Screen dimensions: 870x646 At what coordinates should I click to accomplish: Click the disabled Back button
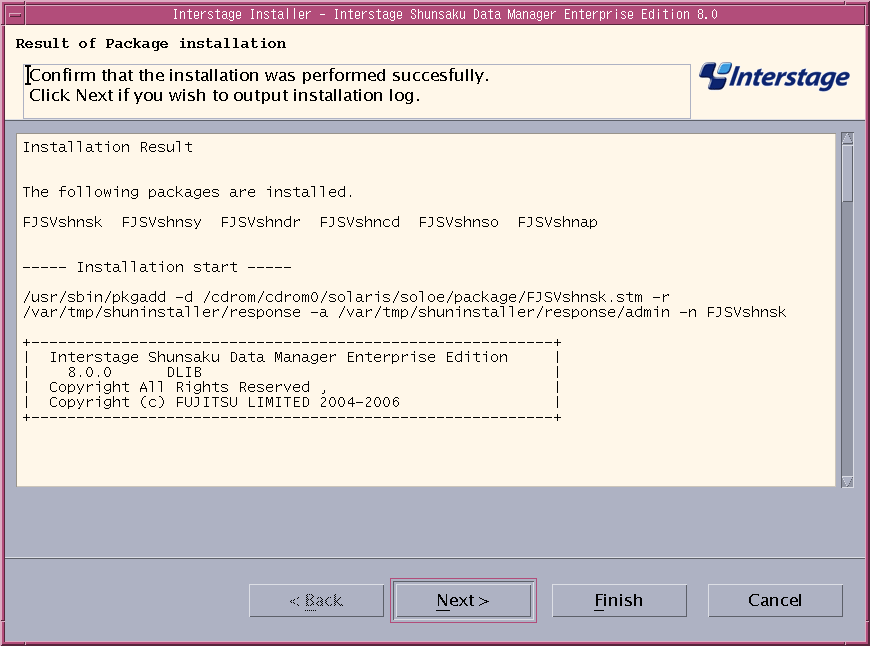pyautogui.click(x=316, y=600)
